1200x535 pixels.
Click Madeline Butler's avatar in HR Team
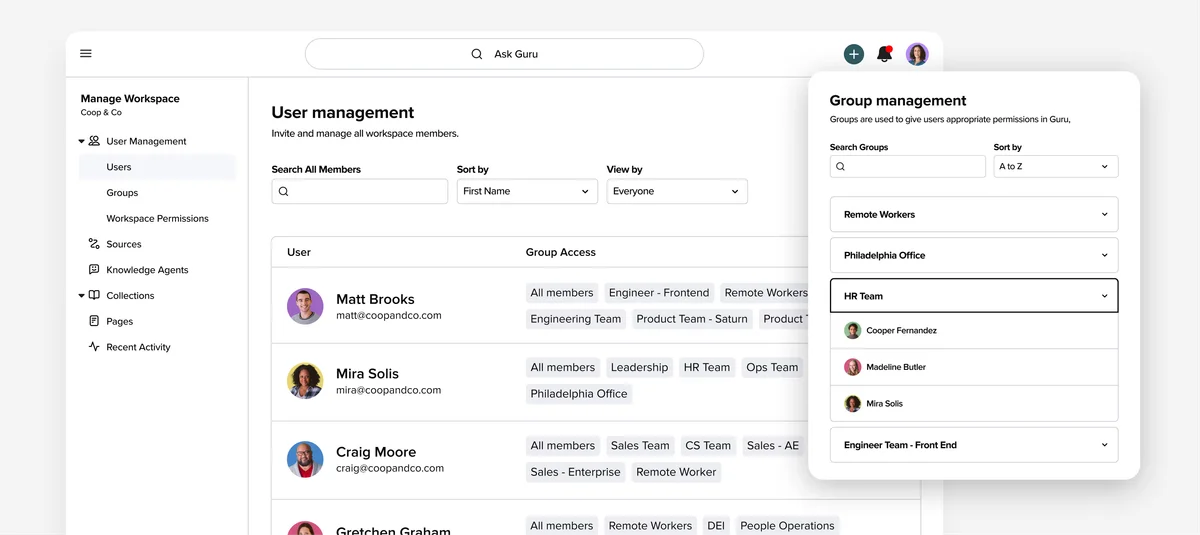pos(853,367)
